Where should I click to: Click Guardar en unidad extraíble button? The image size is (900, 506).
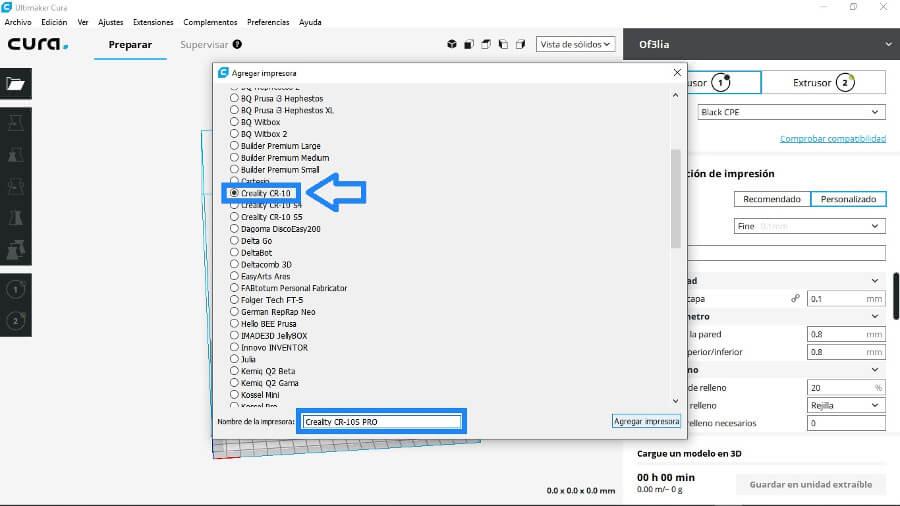coord(810,484)
